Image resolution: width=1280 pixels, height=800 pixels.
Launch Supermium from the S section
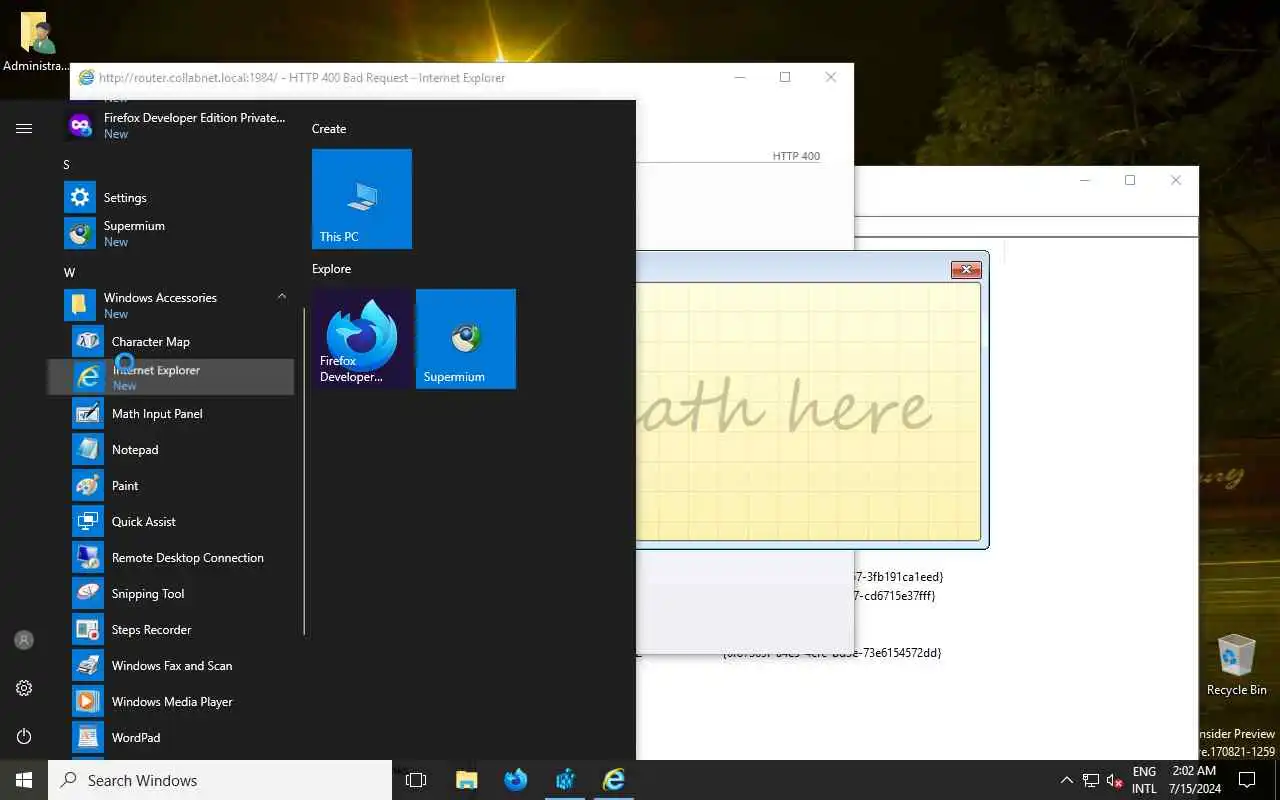(180, 233)
